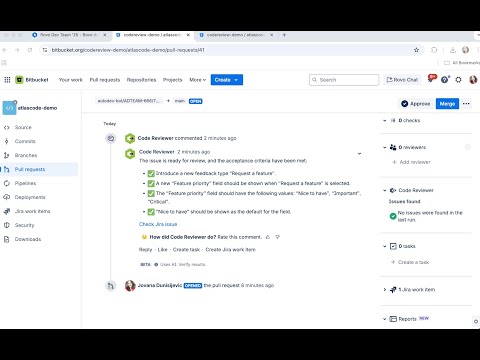Collapse the Reports section

[x=385, y=319]
